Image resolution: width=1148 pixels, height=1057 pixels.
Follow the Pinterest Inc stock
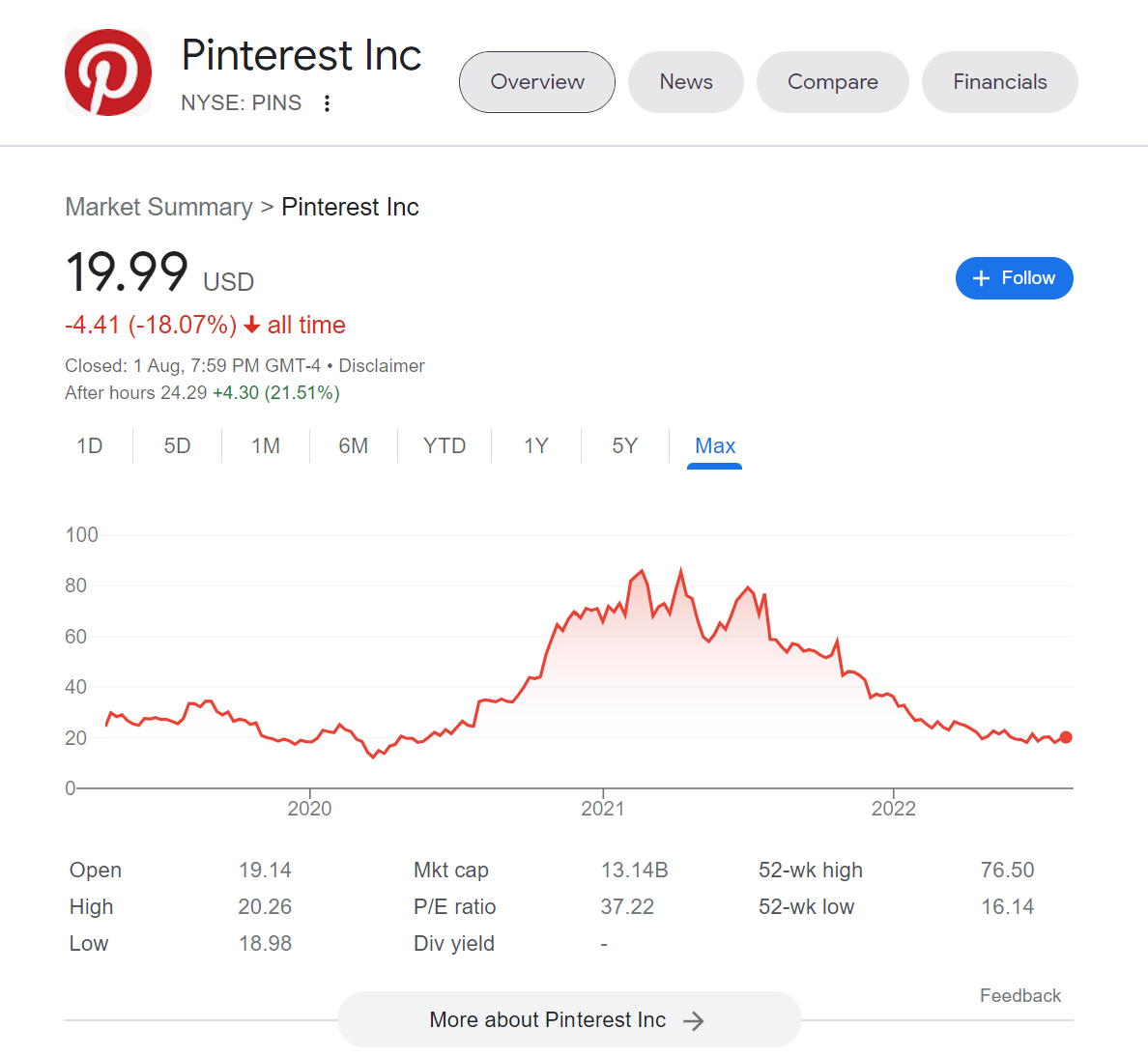(x=1014, y=278)
